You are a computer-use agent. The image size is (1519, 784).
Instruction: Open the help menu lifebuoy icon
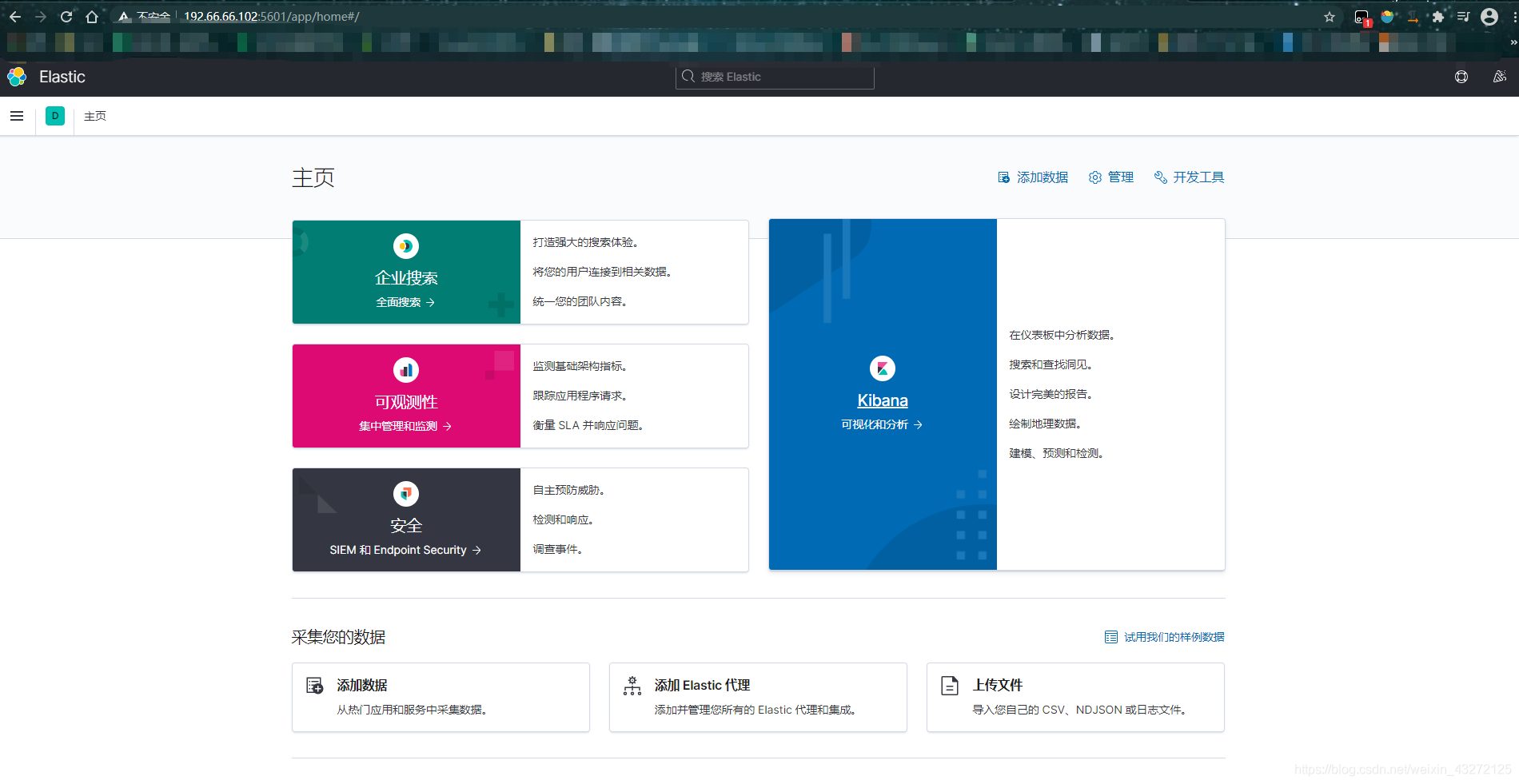1461,77
